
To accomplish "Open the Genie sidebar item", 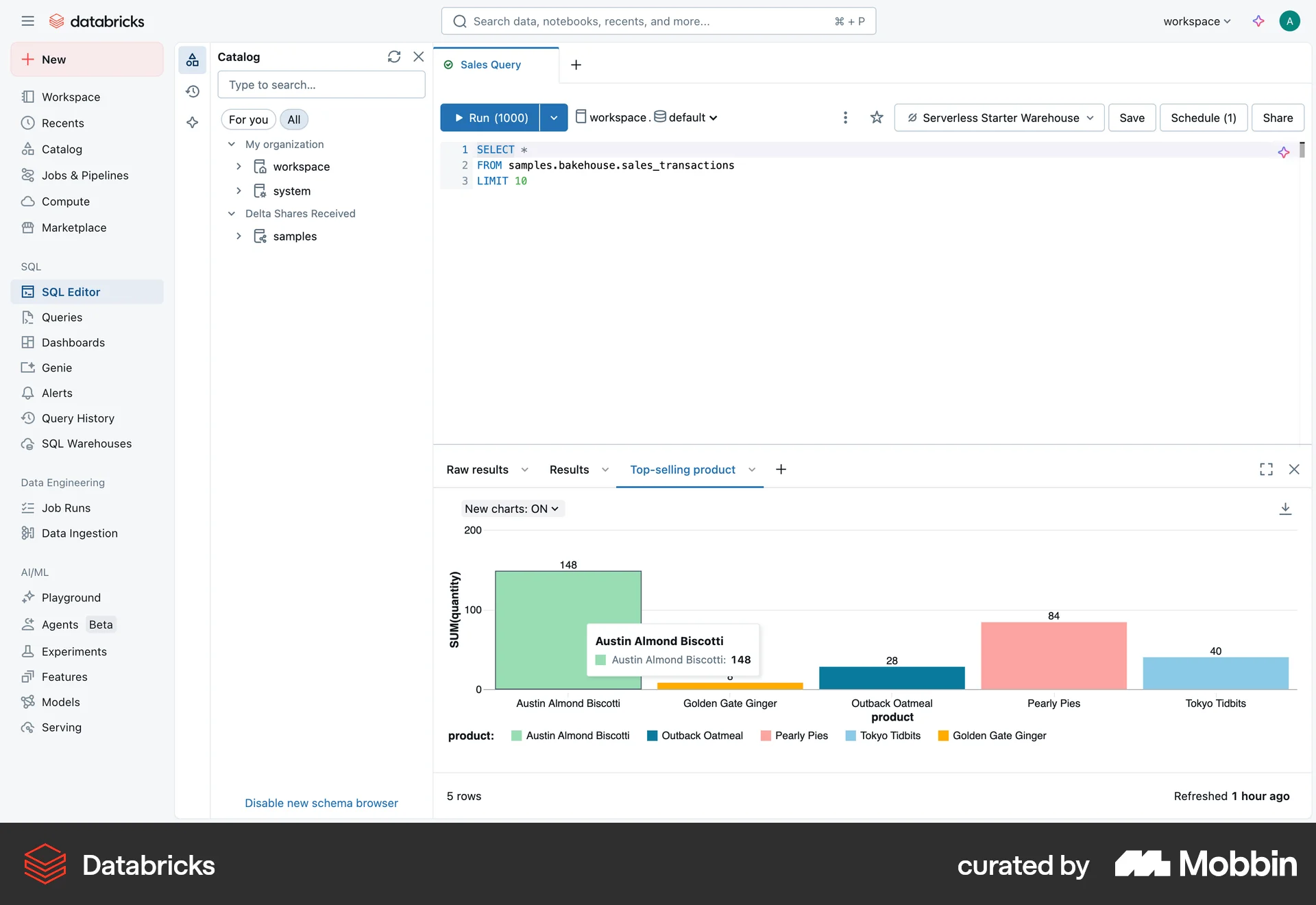I will 57,367.
